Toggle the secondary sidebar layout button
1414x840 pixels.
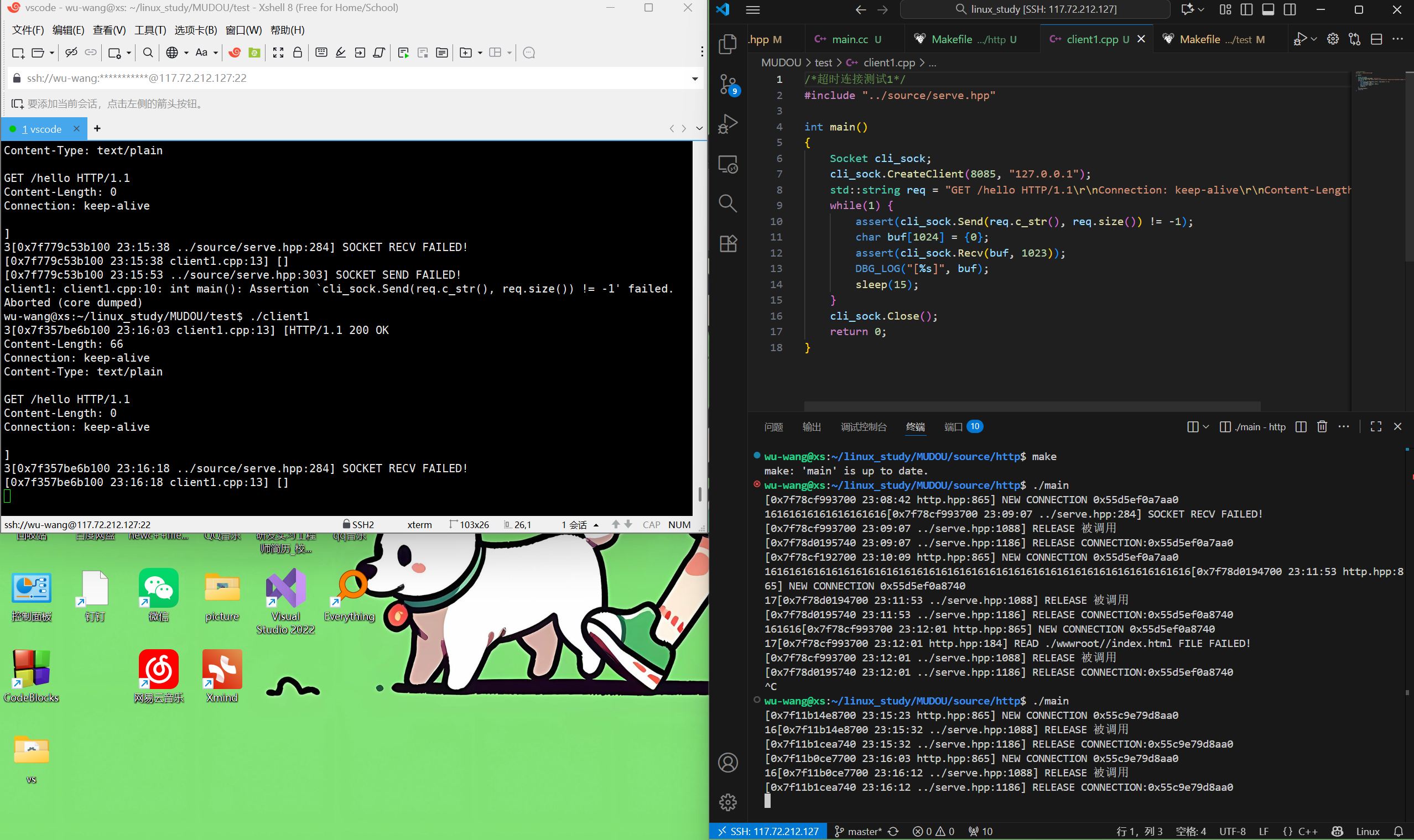point(1290,9)
